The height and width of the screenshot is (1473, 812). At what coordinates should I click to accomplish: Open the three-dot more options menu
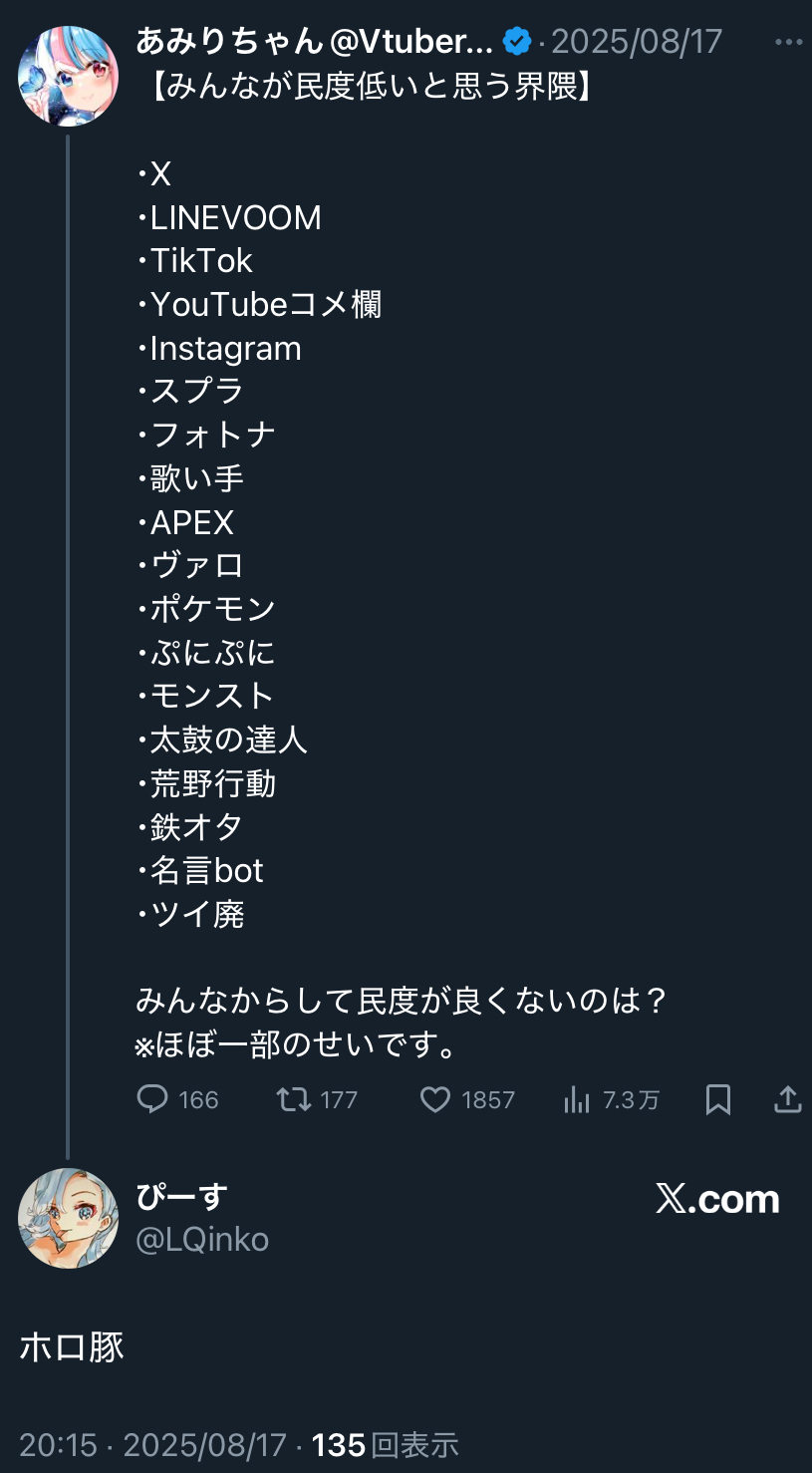[x=788, y=43]
